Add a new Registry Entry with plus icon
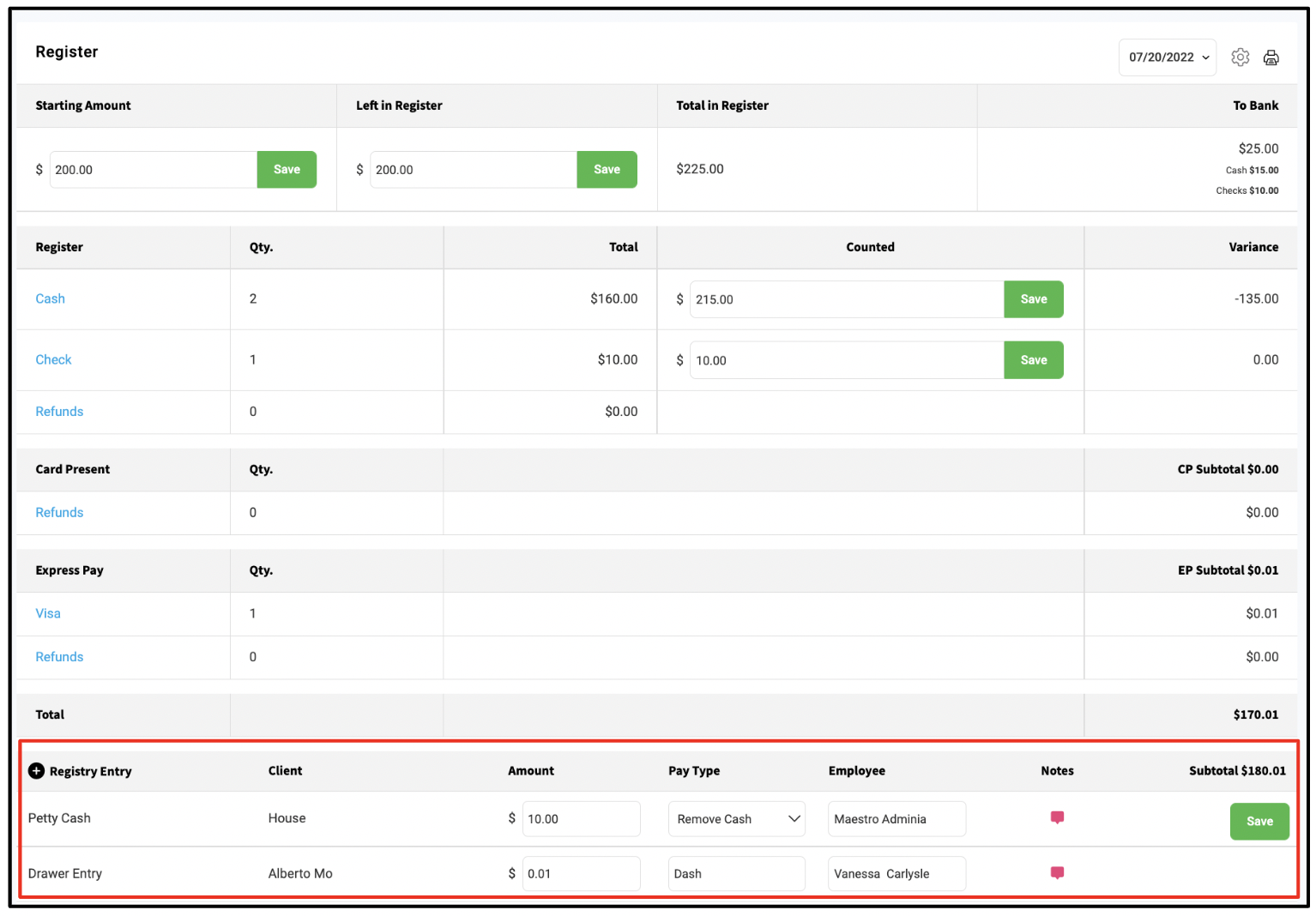Screen dimensions: 1316x916 point(36,771)
